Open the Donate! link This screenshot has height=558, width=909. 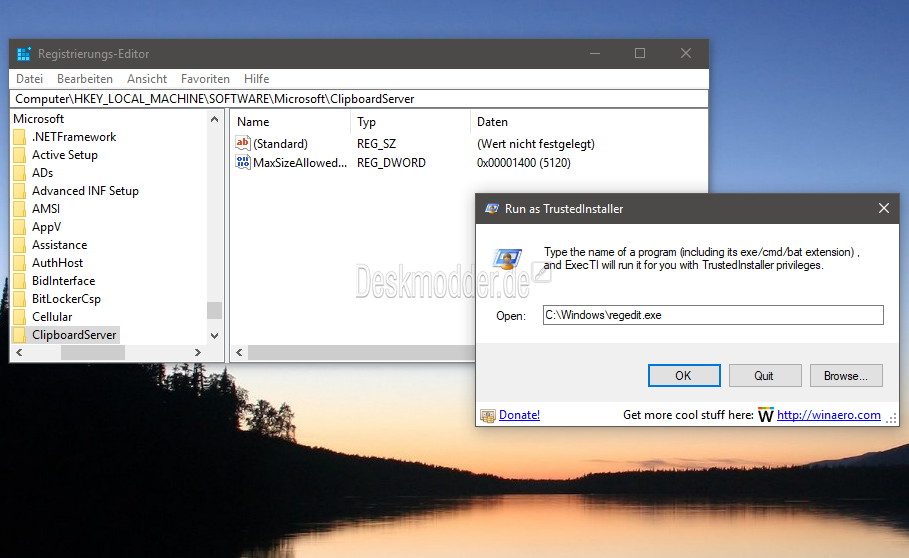coord(519,415)
